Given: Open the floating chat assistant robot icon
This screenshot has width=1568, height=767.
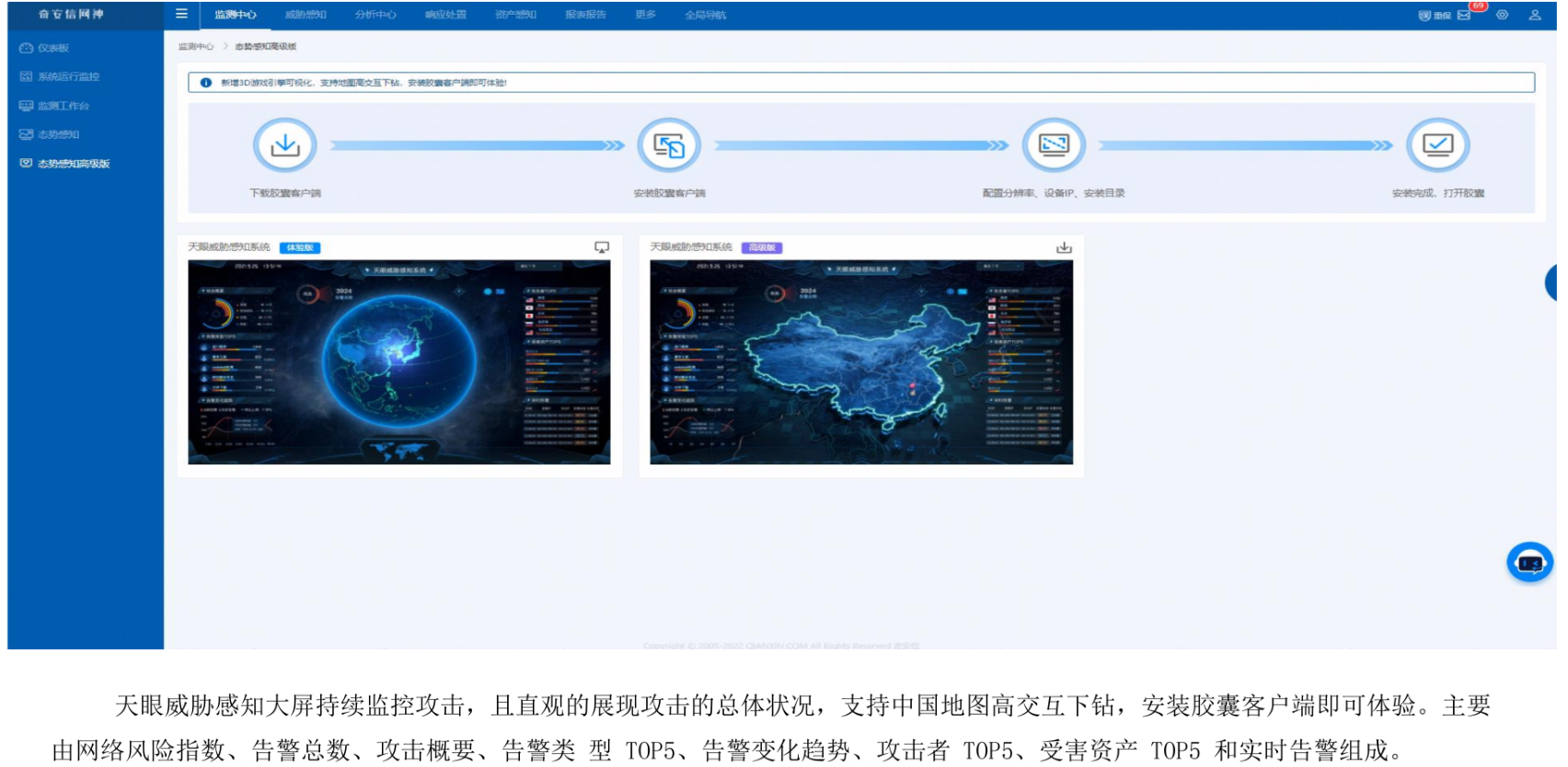Looking at the screenshot, I should 1529,562.
